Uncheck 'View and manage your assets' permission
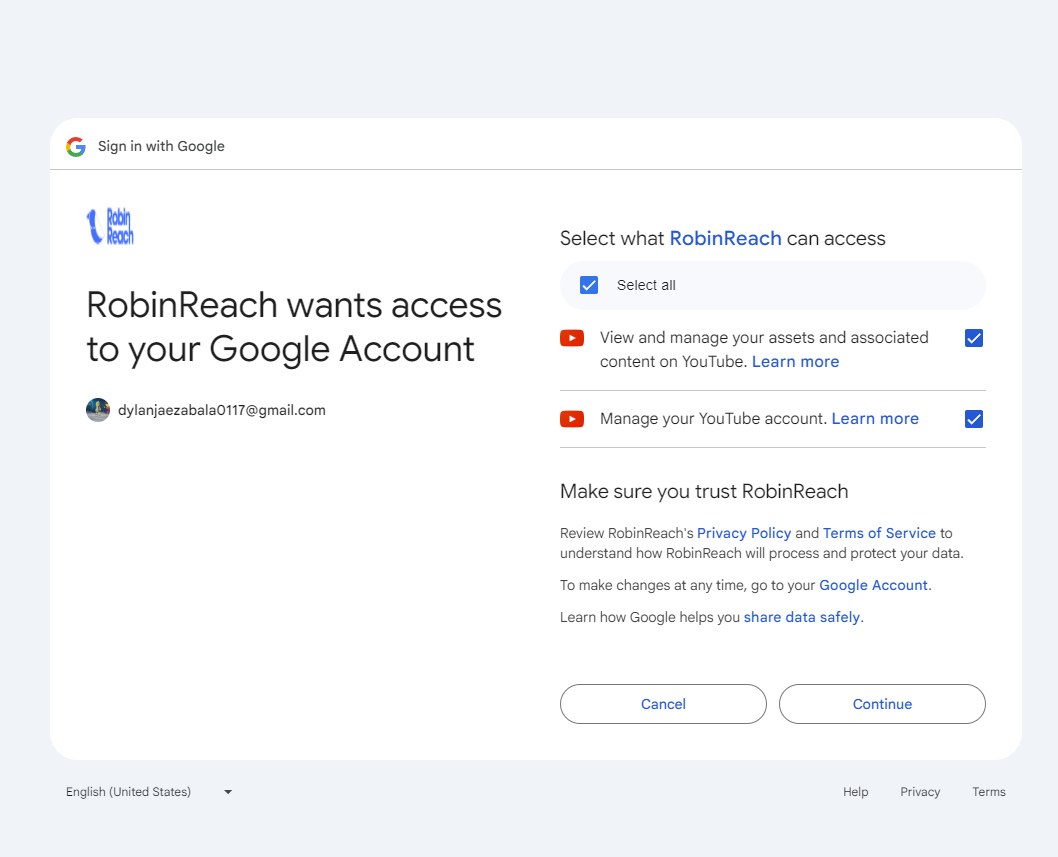This screenshot has width=1058, height=857. coord(974,338)
